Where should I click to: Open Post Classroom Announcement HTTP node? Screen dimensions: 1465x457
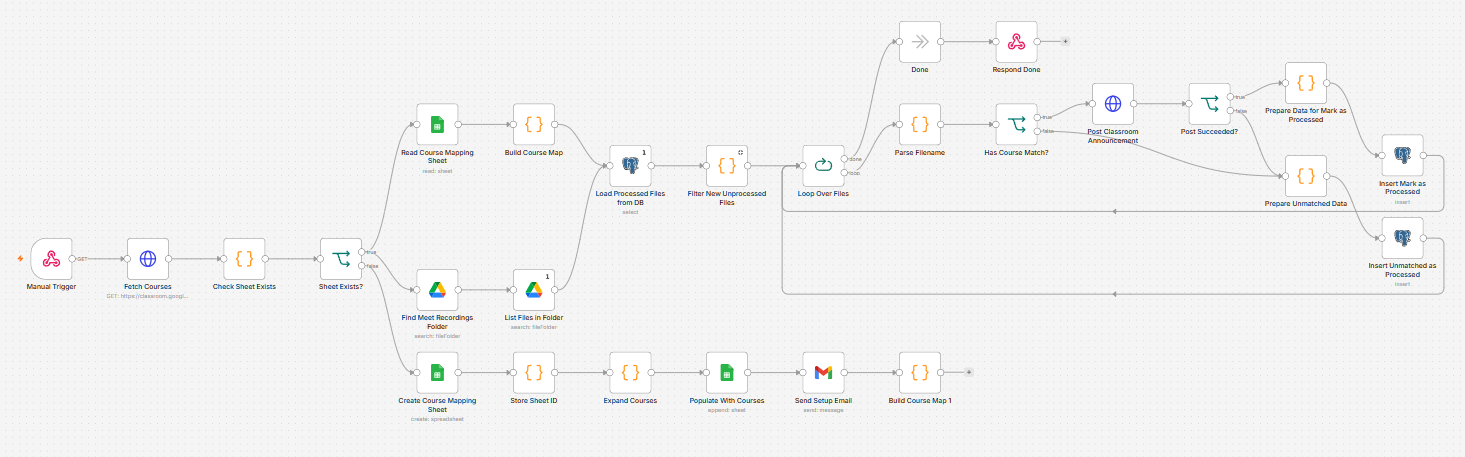(x=1113, y=104)
